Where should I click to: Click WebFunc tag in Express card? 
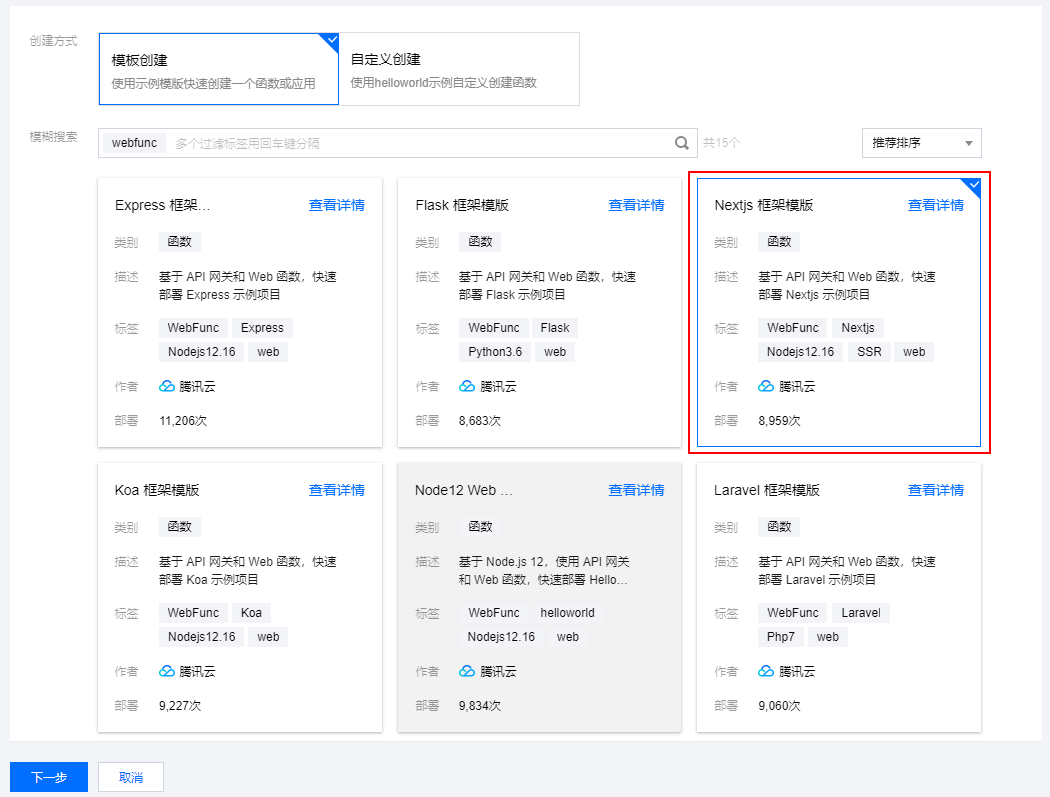(x=194, y=328)
